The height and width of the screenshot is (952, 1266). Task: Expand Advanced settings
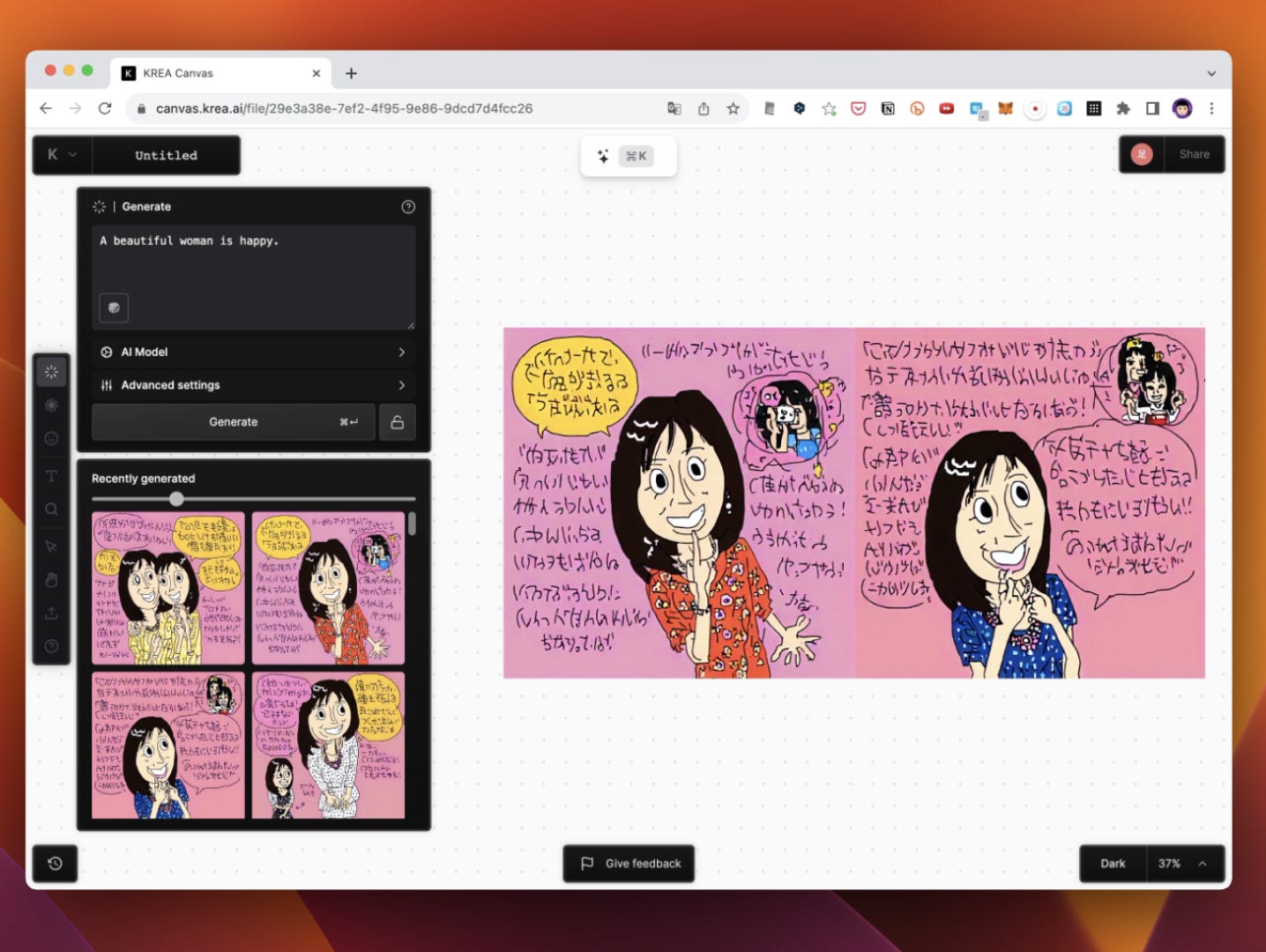[x=254, y=385]
